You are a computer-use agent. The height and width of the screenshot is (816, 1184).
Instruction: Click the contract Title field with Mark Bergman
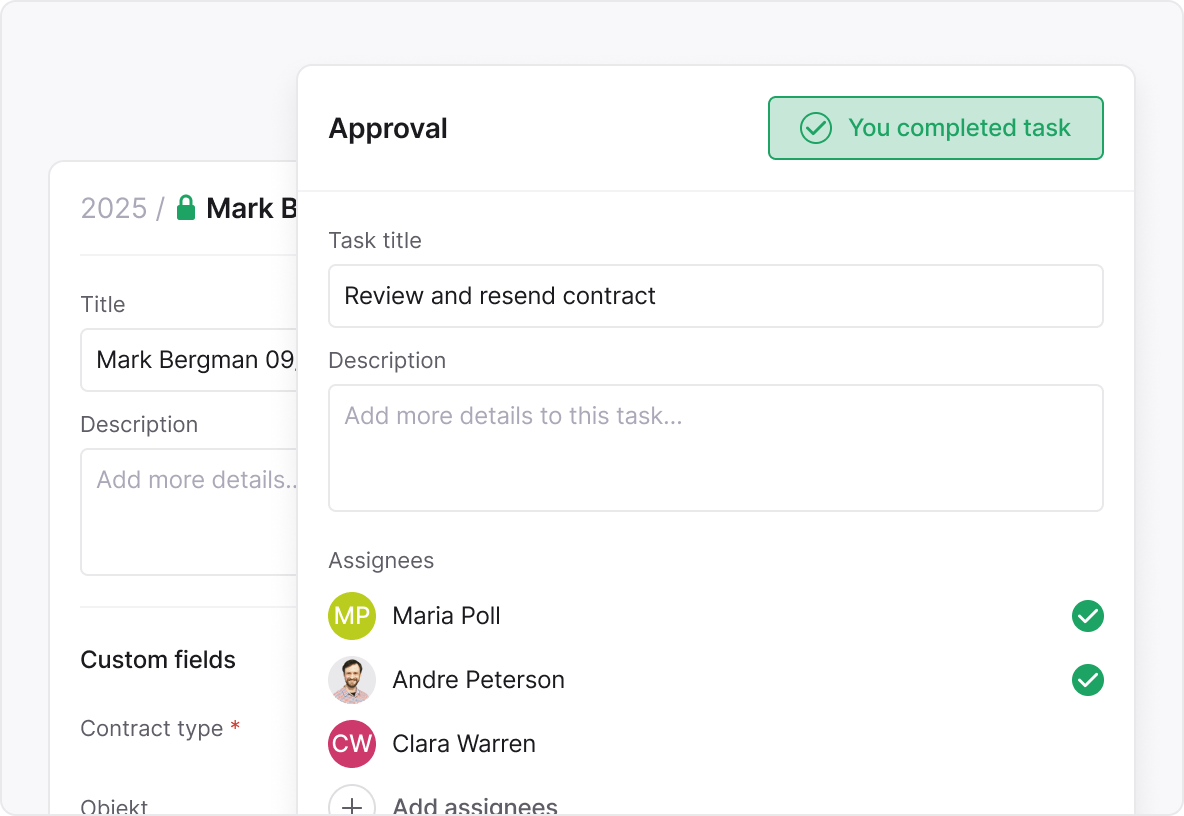pos(190,360)
